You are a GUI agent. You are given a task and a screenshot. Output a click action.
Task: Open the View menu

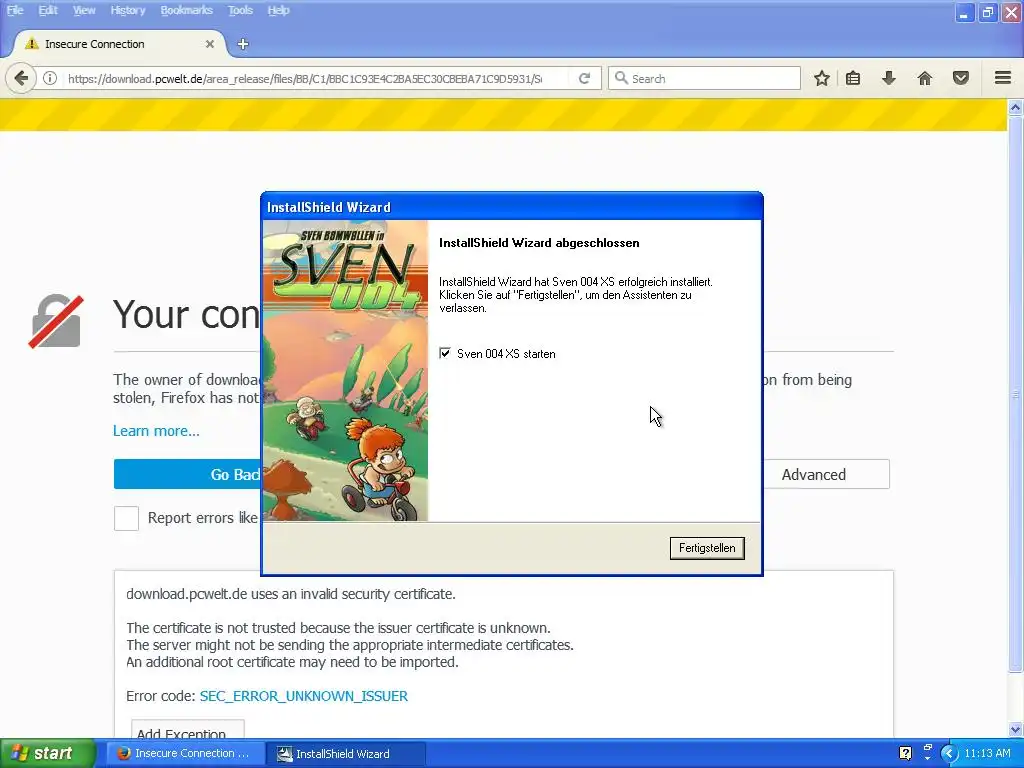pyautogui.click(x=84, y=10)
